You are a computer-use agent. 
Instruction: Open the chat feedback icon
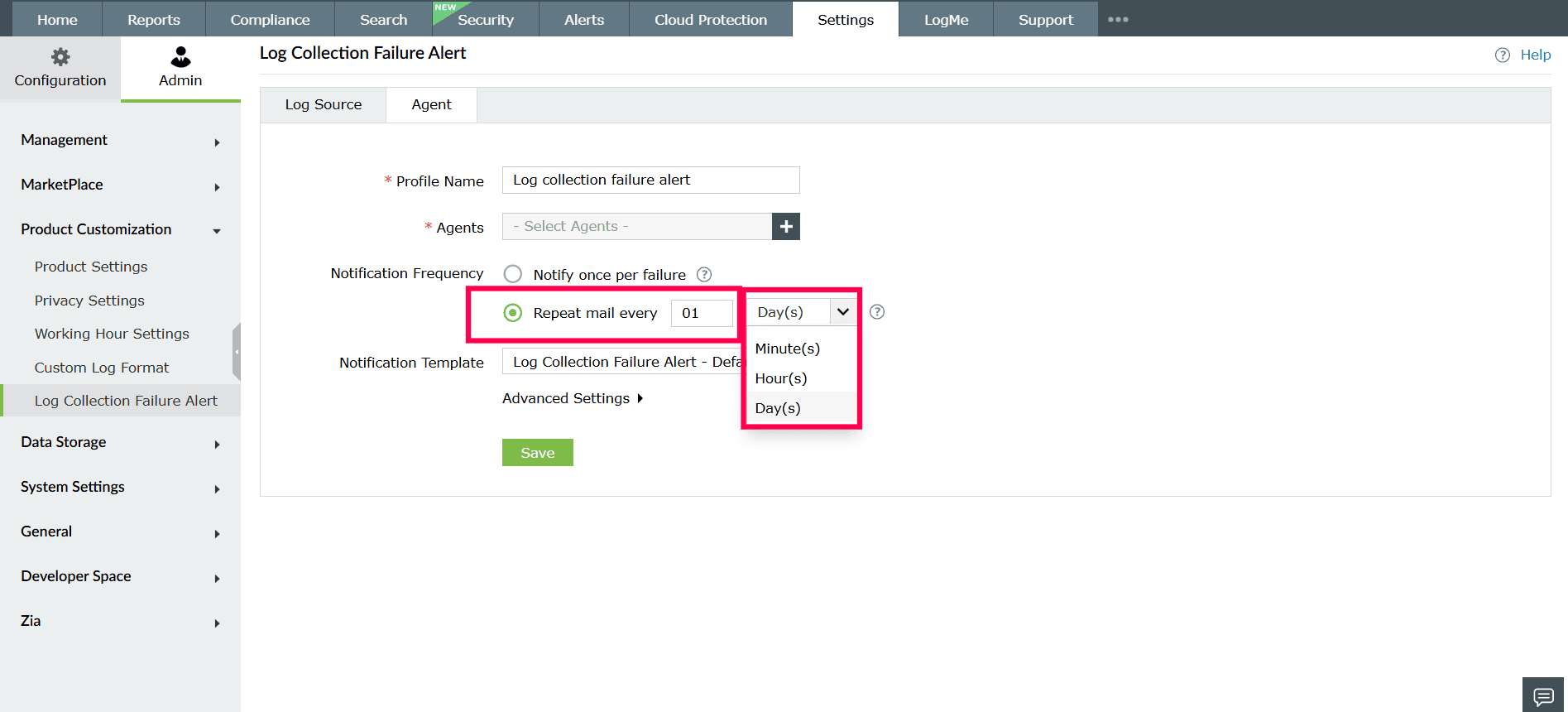pos(1543,695)
